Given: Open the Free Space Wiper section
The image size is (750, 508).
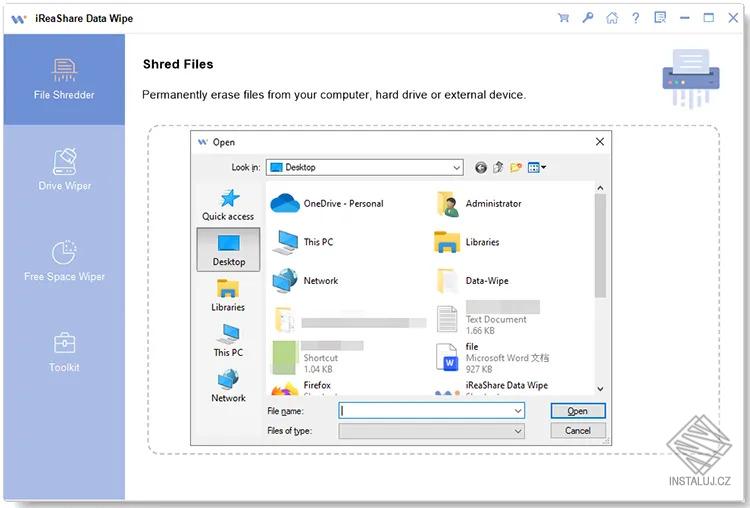Looking at the screenshot, I should [x=64, y=261].
